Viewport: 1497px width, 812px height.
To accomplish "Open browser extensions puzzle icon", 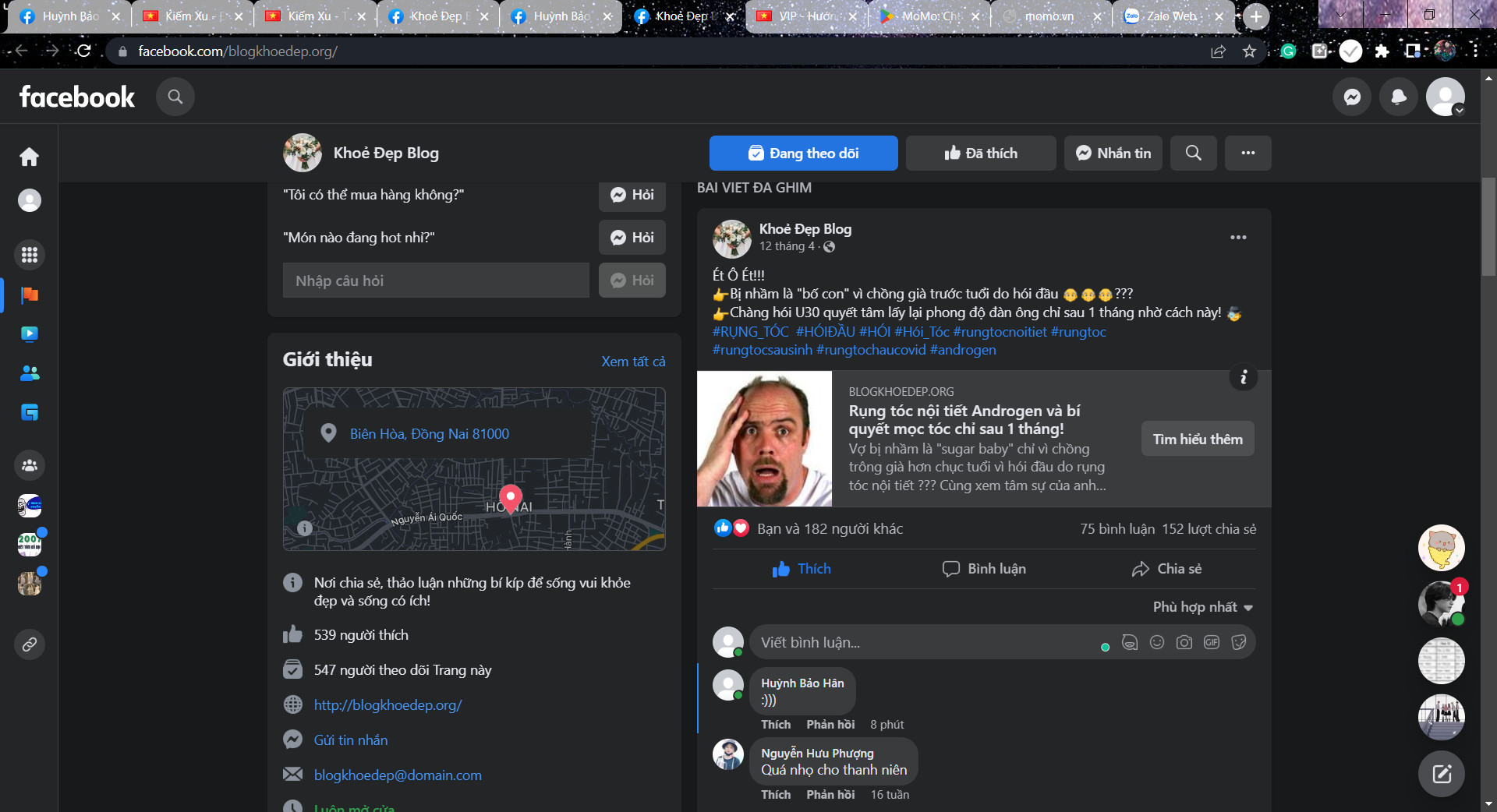I will (1382, 51).
